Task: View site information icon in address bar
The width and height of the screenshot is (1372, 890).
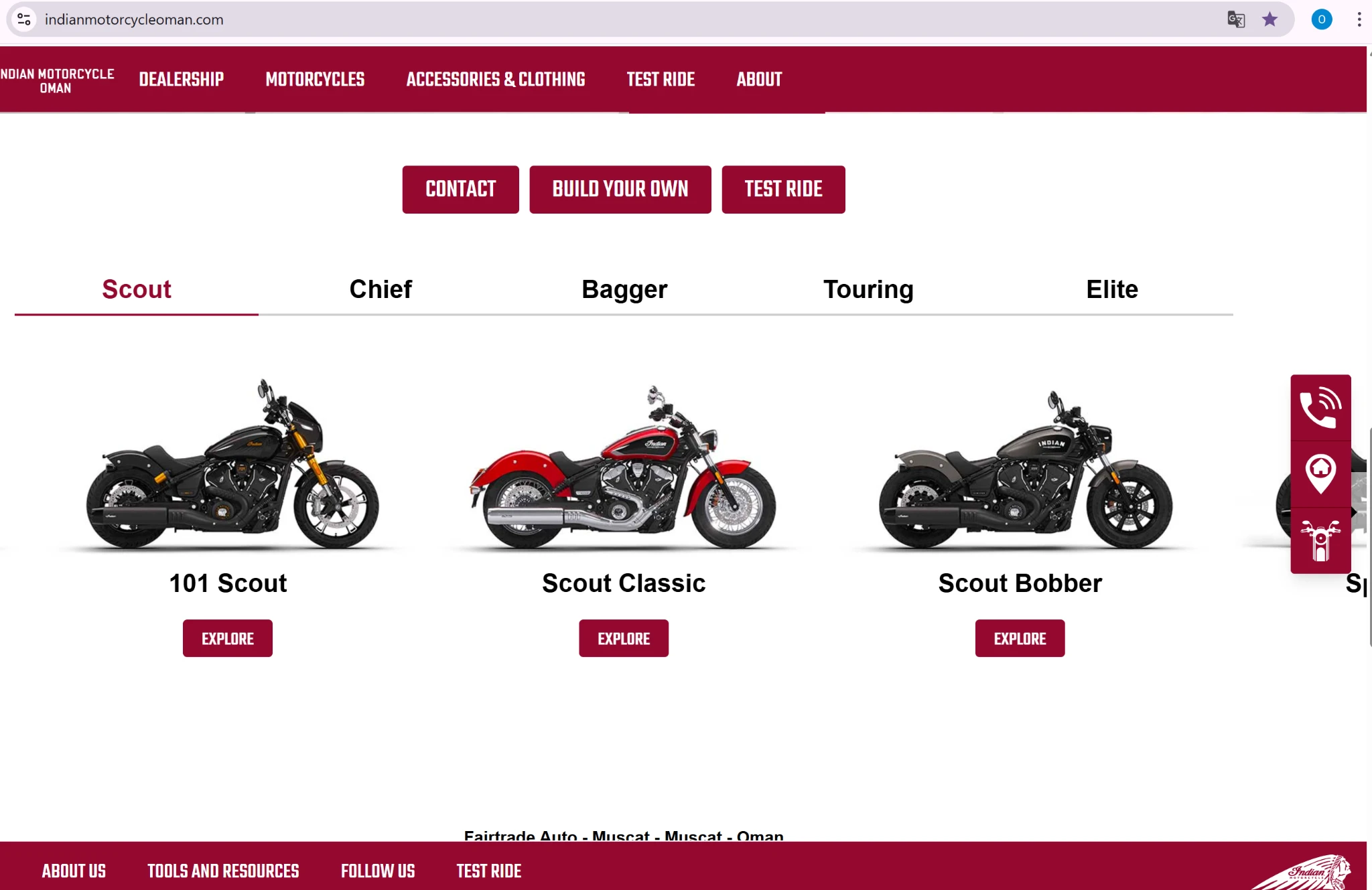Action: [24, 19]
